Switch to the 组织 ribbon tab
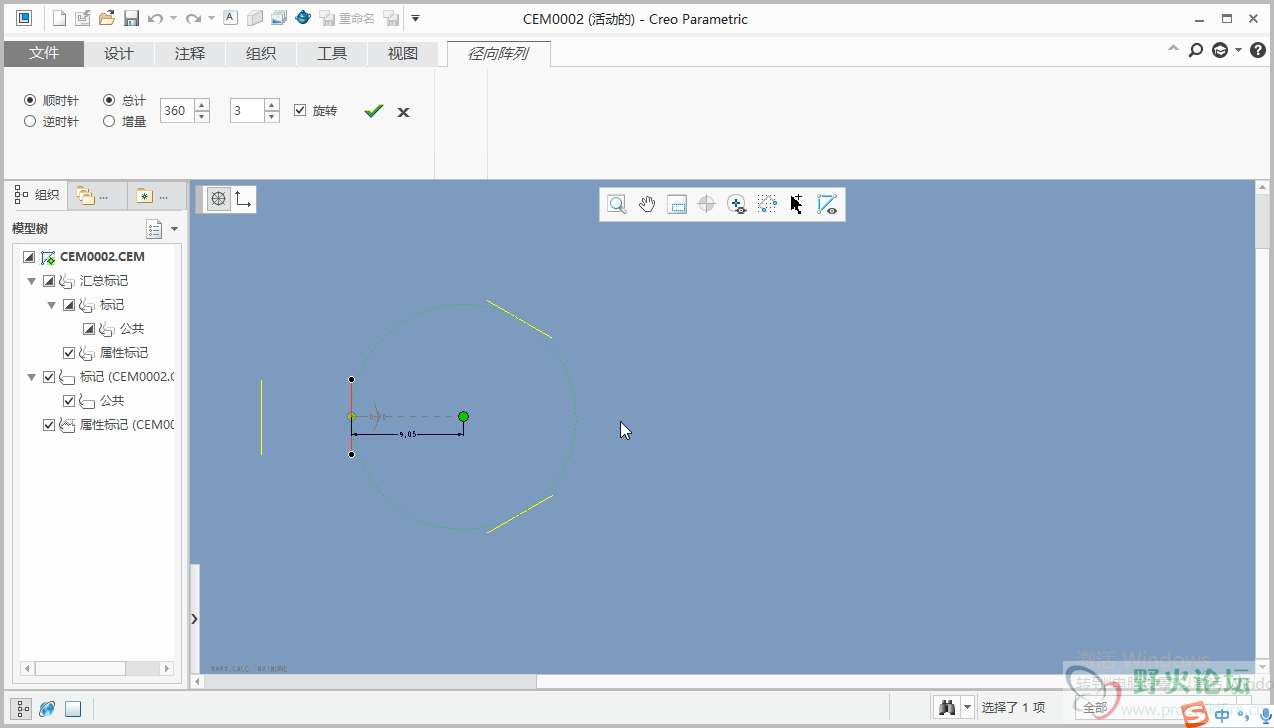The width and height of the screenshot is (1274, 728). [261, 54]
